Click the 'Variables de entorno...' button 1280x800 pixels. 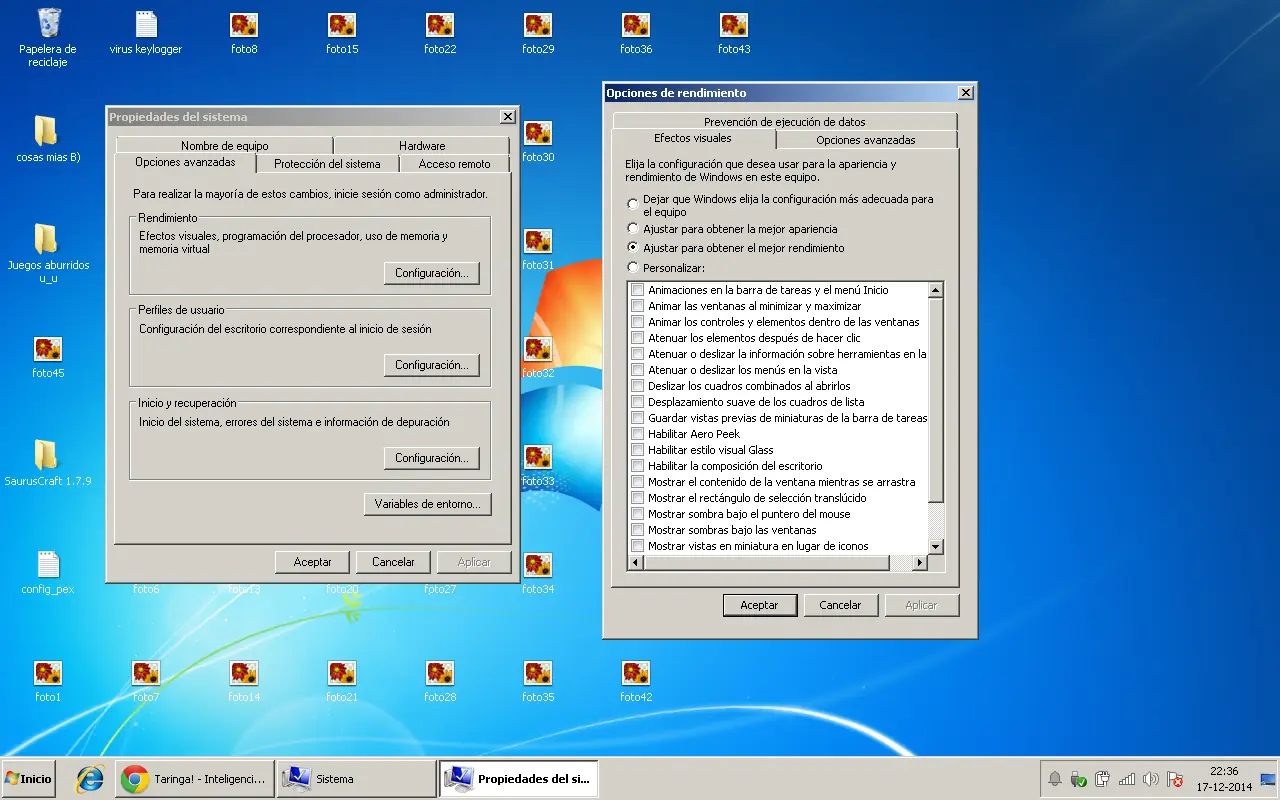tap(428, 504)
